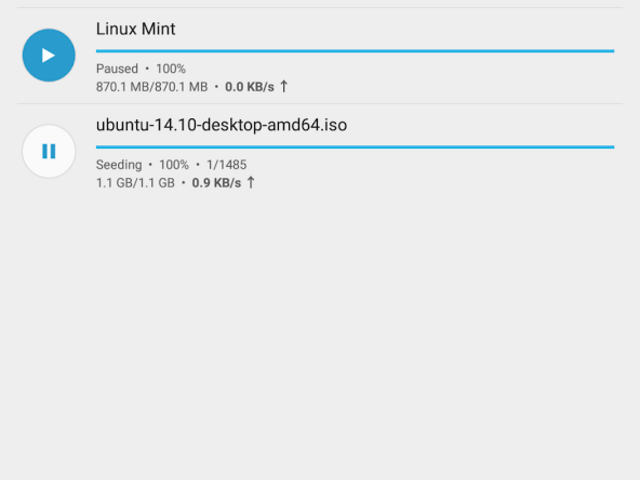Resume the paused Linux Mint torrent
Screen dimensions: 640x480
(x=48, y=55)
